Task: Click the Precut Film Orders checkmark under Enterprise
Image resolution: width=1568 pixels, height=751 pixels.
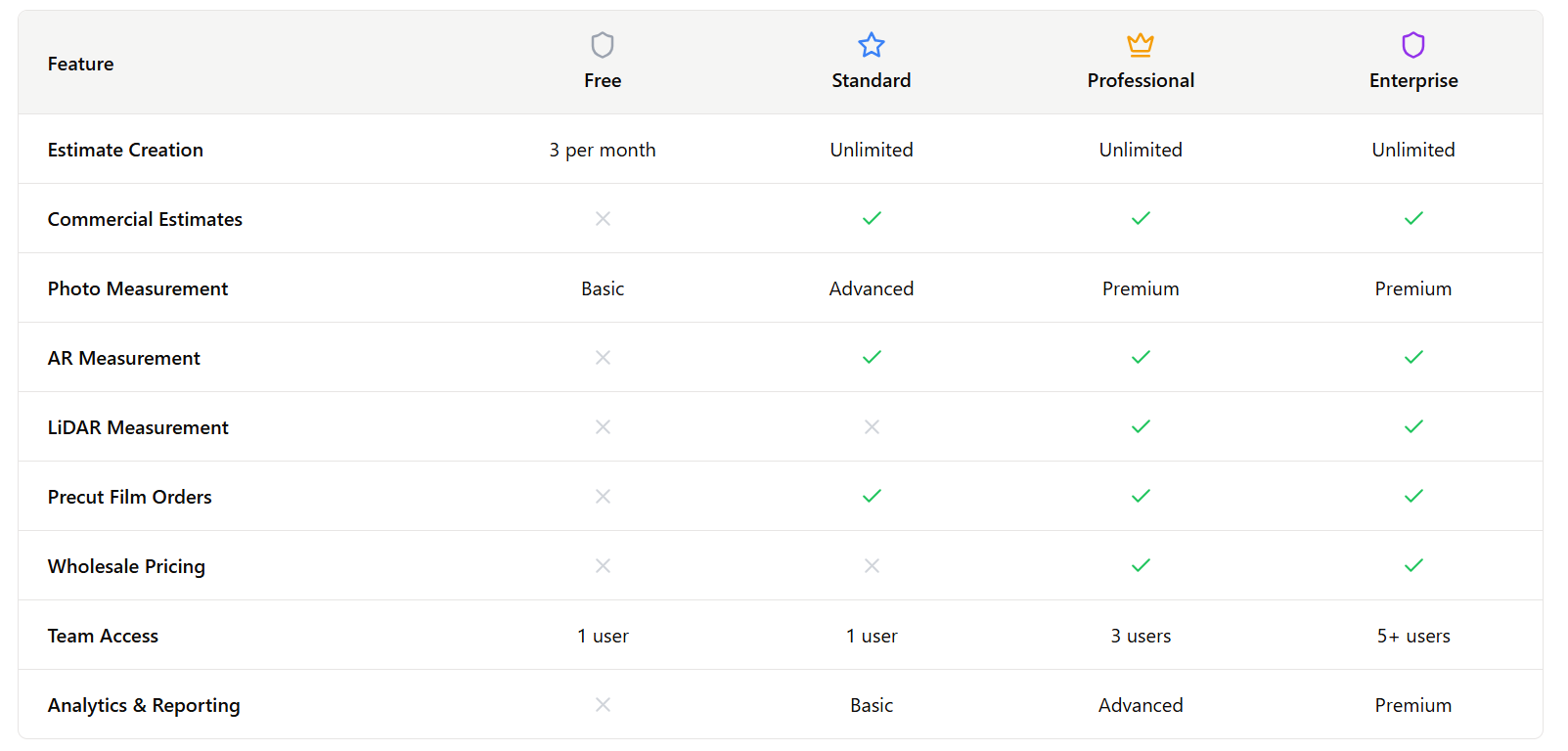Action: pos(1413,496)
